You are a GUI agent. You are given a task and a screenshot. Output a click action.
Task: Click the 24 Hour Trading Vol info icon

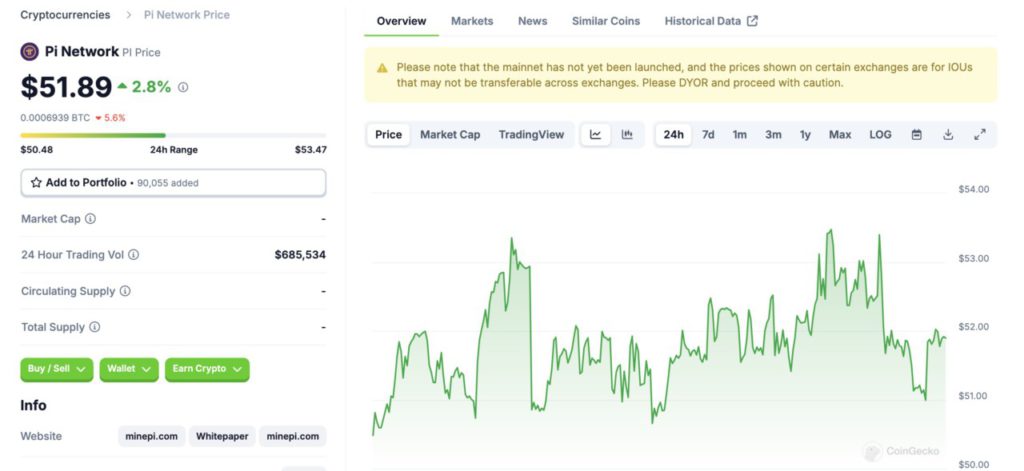134,255
